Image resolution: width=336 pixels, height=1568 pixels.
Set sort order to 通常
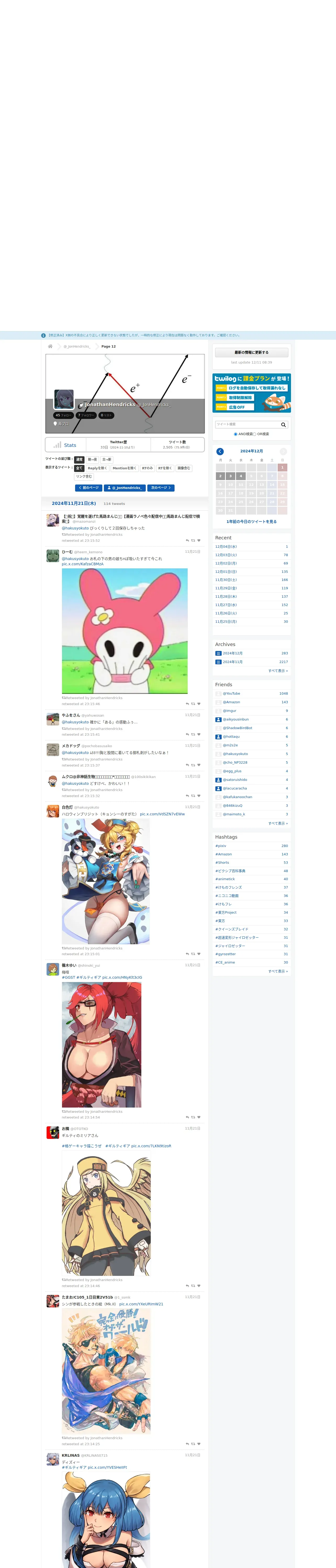coord(79,460)
